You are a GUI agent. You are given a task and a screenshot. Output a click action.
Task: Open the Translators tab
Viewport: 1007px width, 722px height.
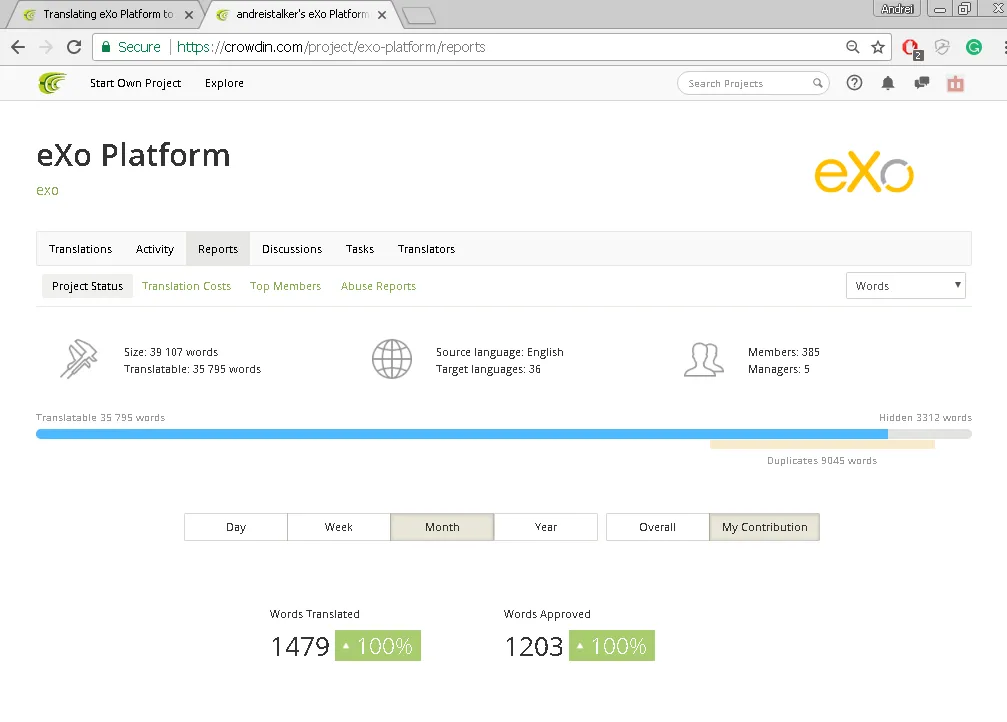tap(426, 249)
